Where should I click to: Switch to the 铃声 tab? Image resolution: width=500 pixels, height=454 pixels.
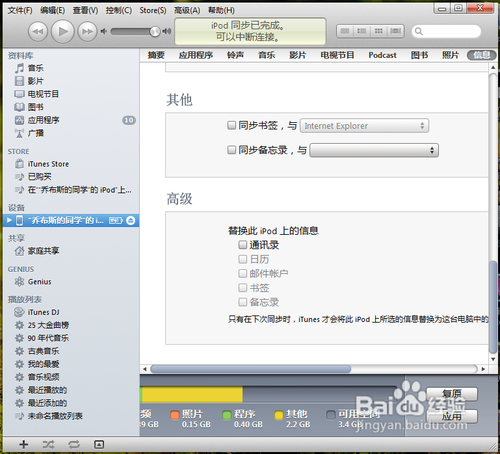pyautogui.click(x=235, y=55)
